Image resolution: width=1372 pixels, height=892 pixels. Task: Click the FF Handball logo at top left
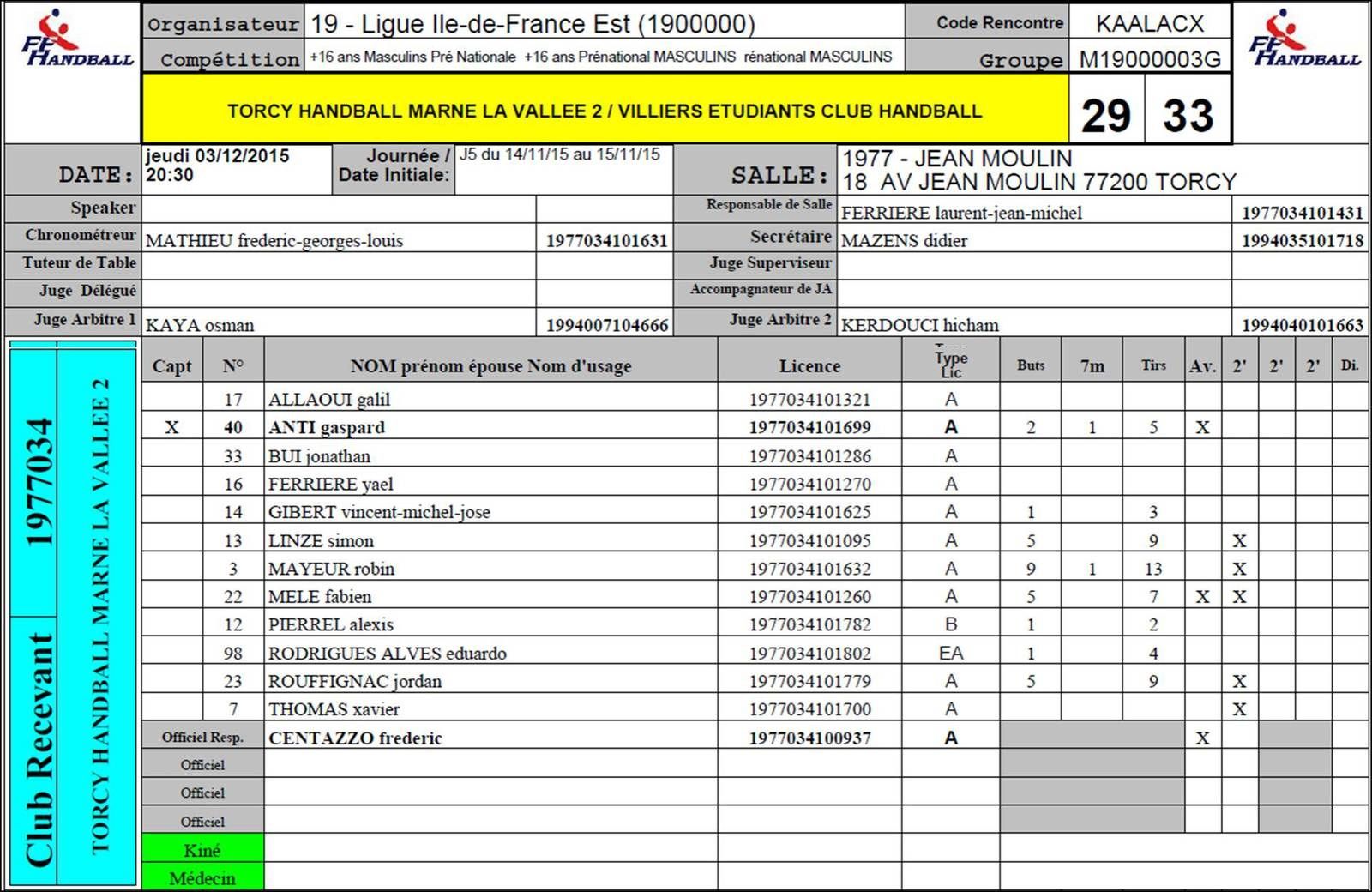click(75, 39)
